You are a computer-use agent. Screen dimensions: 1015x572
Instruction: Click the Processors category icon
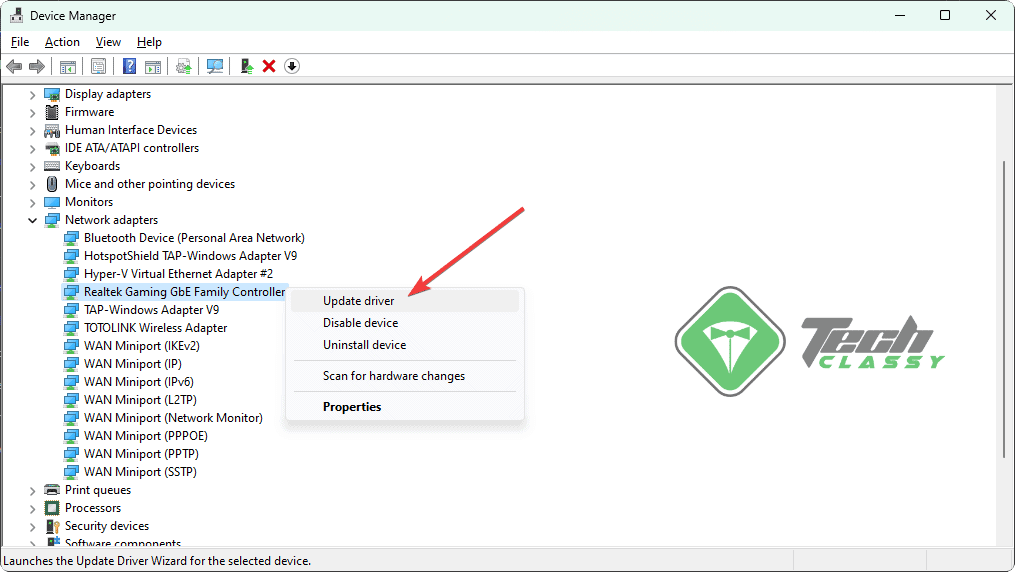52,508
